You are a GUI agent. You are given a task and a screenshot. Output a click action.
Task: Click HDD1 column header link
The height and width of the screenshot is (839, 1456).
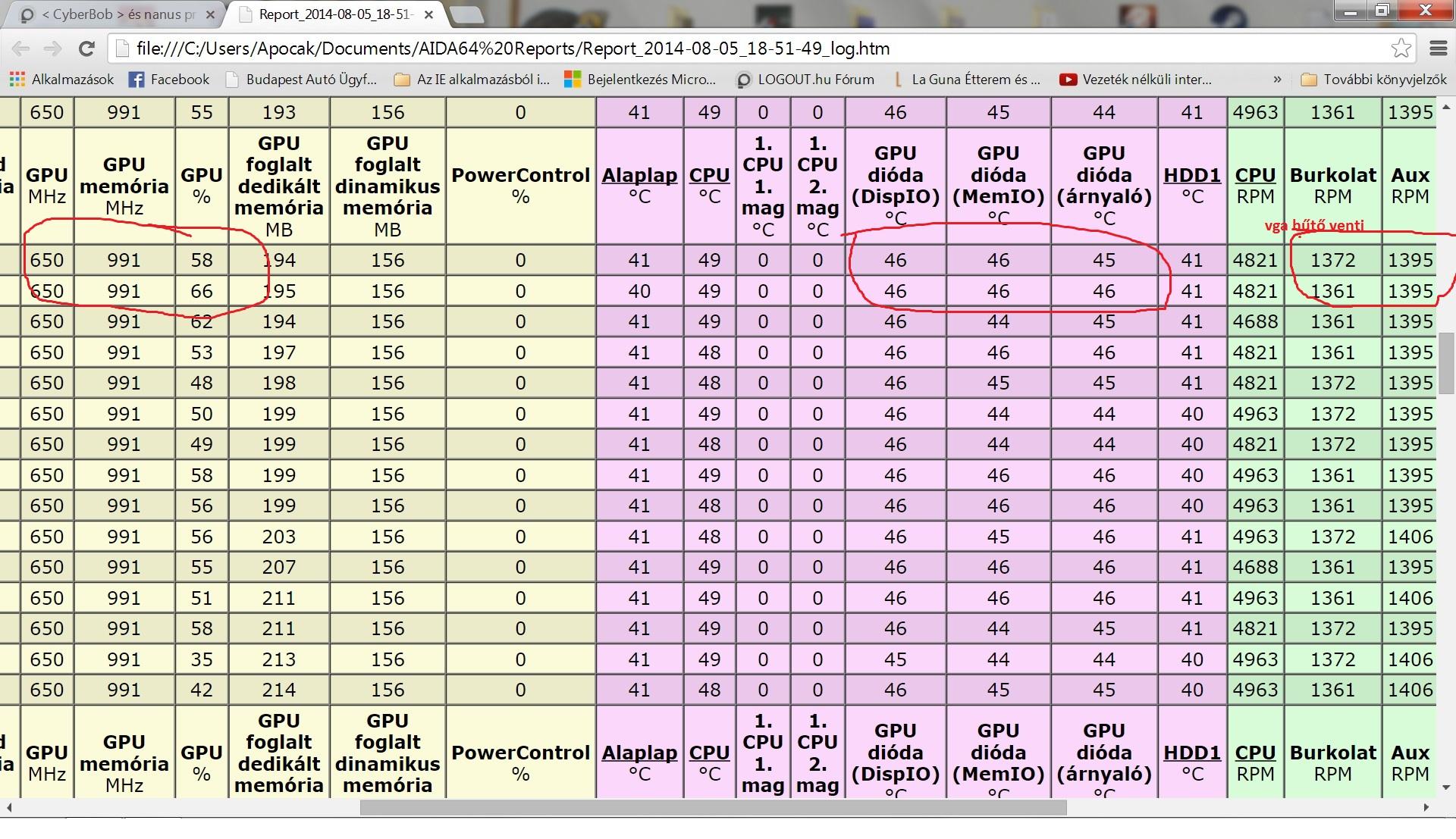[1191, 175]
